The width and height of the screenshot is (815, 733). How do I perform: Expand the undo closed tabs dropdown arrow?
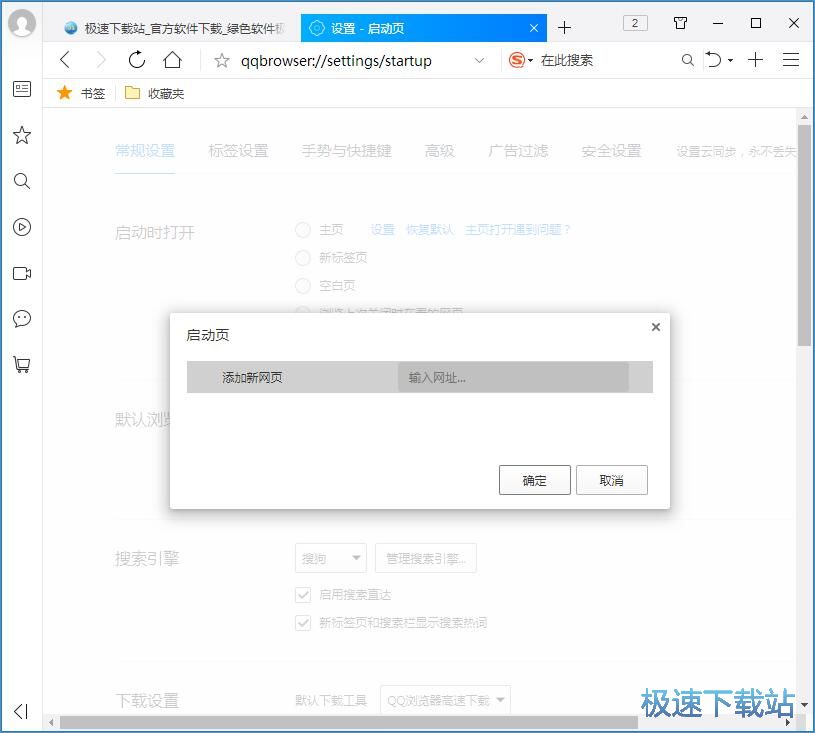pyautogui.click(x=730, y=60)
